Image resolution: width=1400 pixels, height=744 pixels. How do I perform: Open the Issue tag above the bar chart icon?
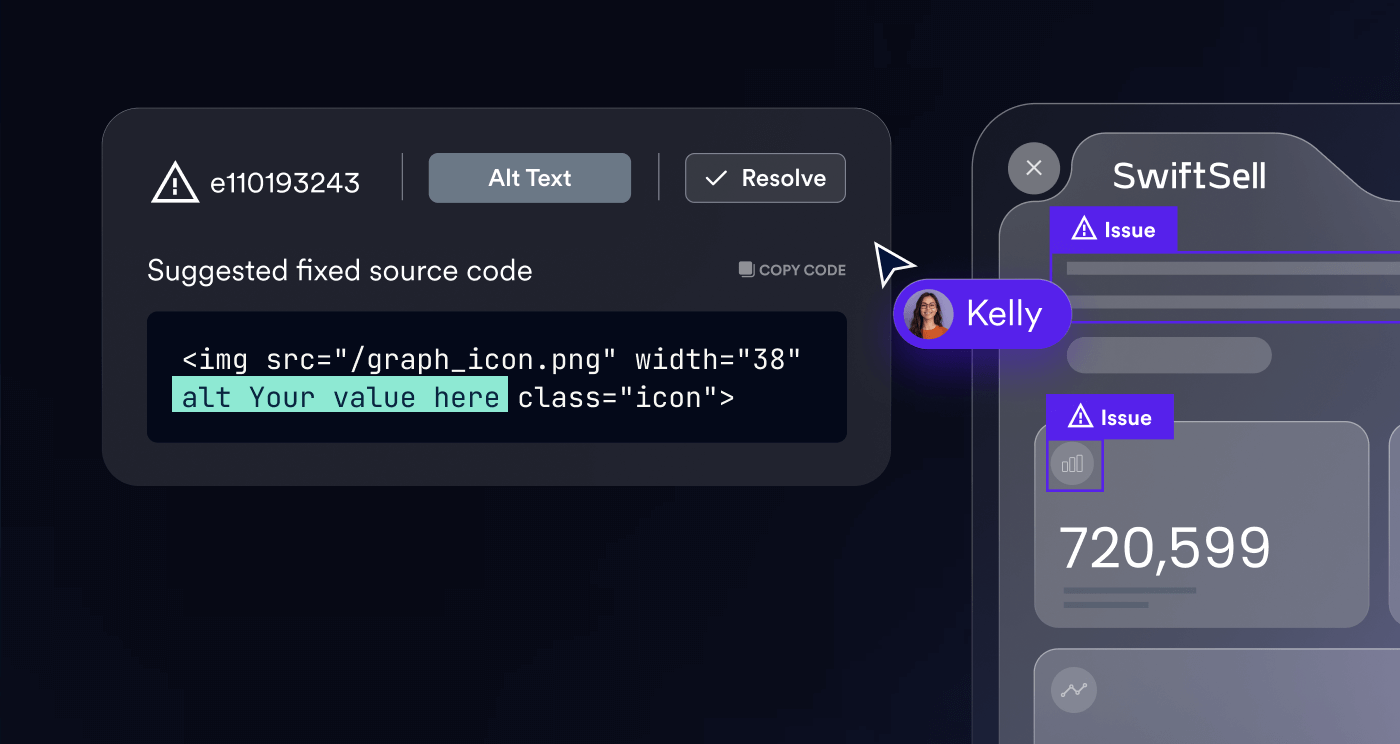point(1109,417)
